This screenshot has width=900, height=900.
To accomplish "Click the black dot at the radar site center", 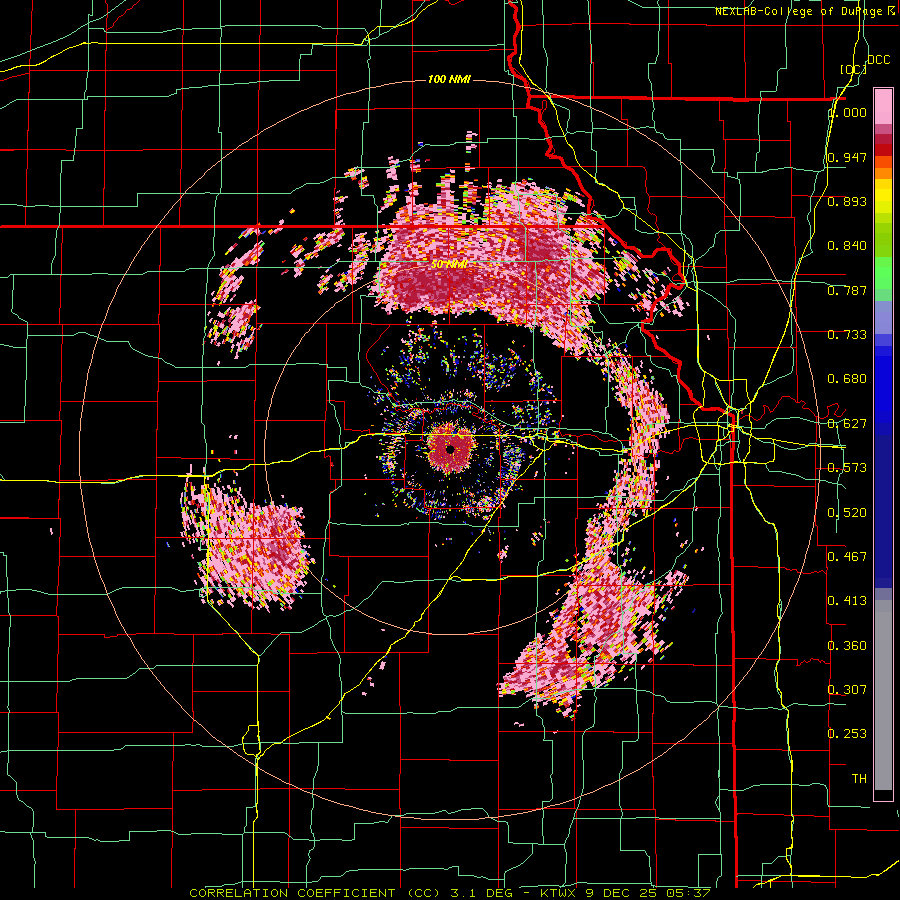I will tap(451, 449).
